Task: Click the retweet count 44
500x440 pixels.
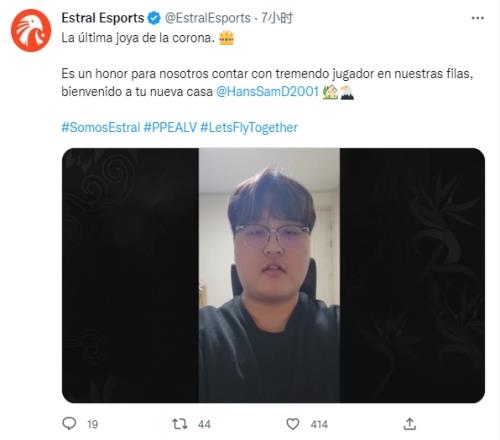Action: click(x=204, y=424)
